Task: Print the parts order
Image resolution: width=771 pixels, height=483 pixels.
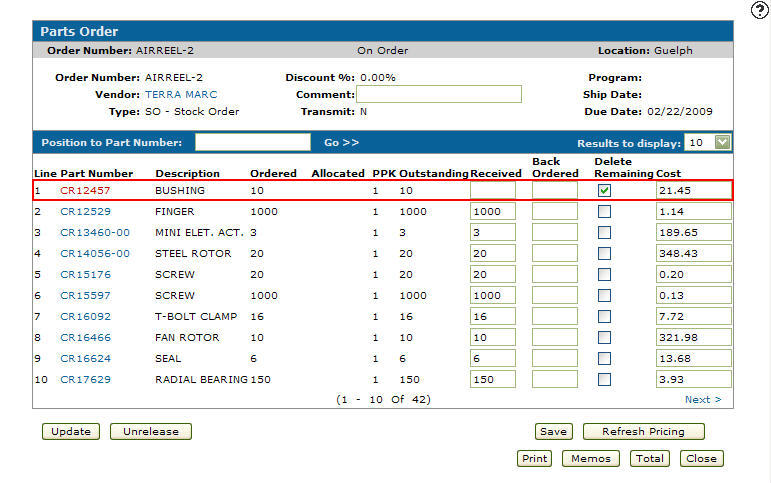Action: (x=534, y=458)
